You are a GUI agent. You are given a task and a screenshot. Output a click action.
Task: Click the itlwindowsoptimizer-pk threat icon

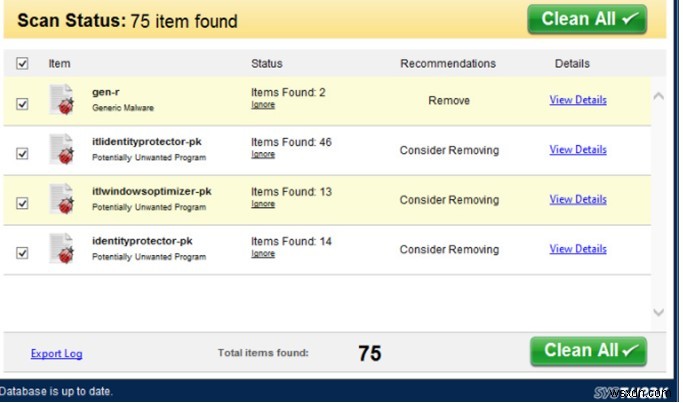[x=62, y=199]
